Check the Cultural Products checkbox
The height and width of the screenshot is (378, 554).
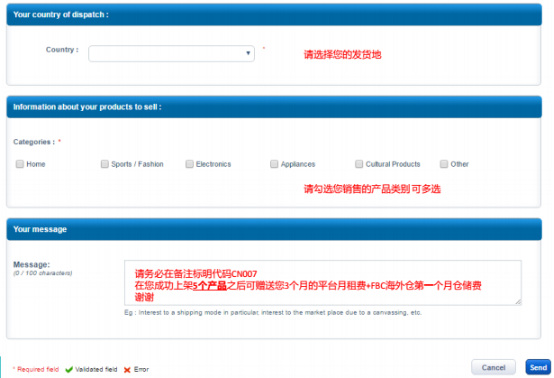[359, 164]
